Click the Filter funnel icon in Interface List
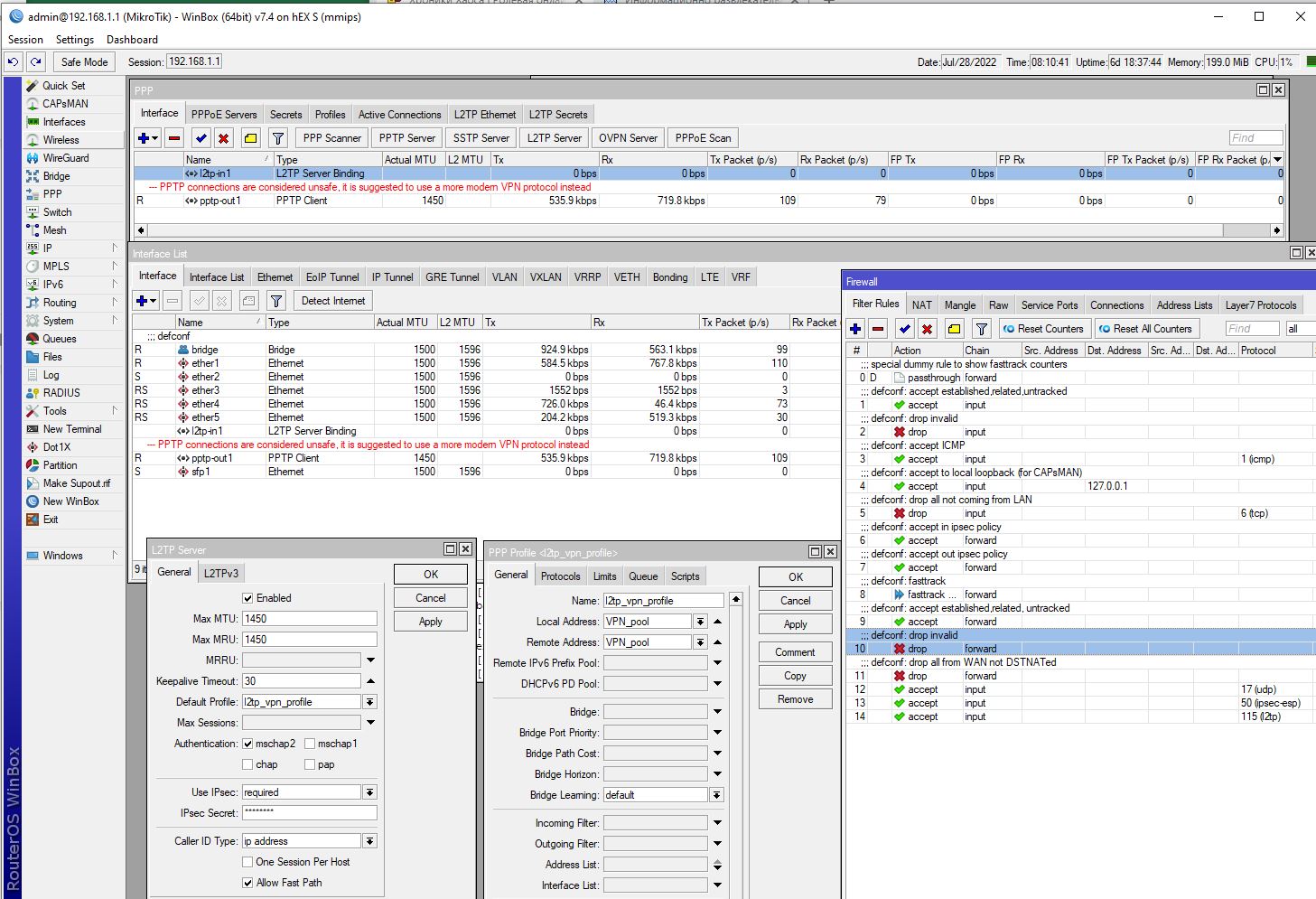The width and height of the screenshot is (1316, 899). pos(276,301)
